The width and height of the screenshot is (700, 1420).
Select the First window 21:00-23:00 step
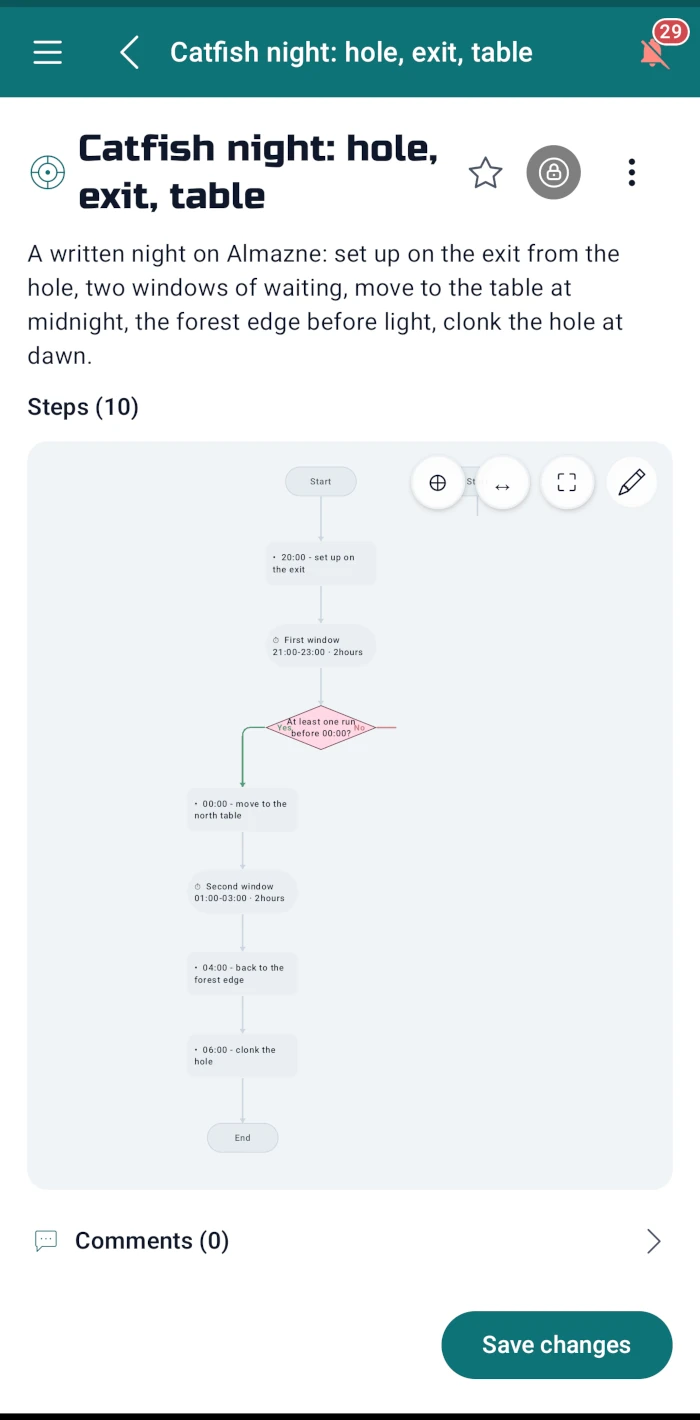(x=321, y=646)
